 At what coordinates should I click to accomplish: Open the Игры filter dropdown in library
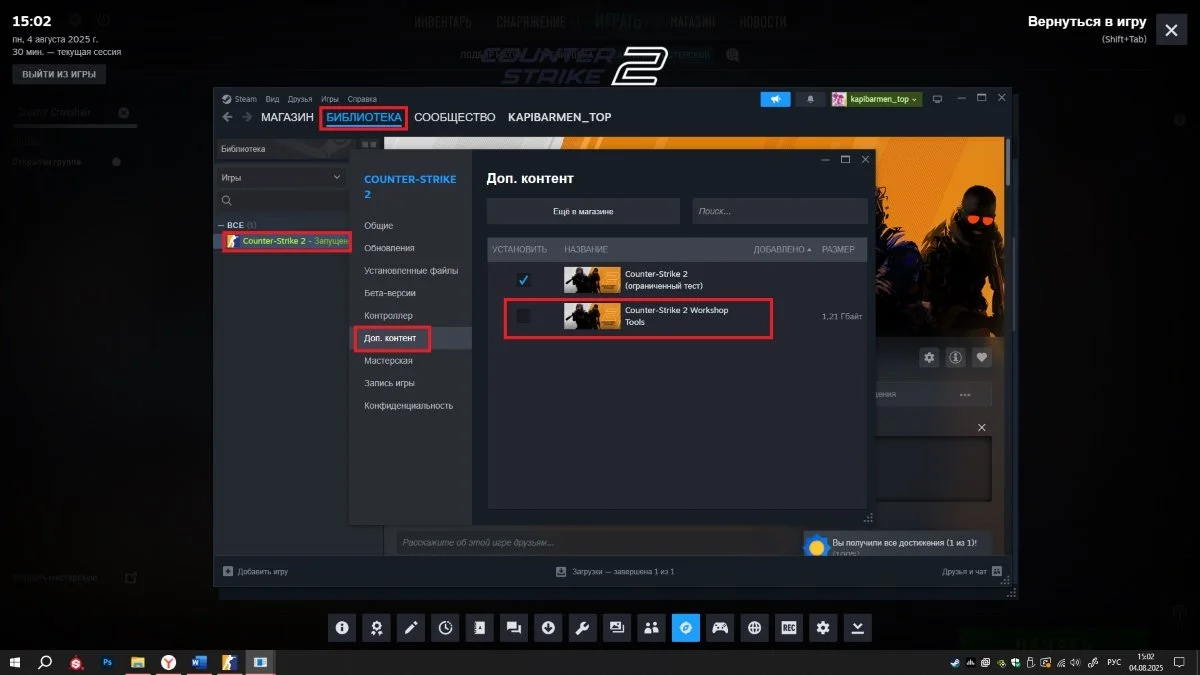point(280,177)
